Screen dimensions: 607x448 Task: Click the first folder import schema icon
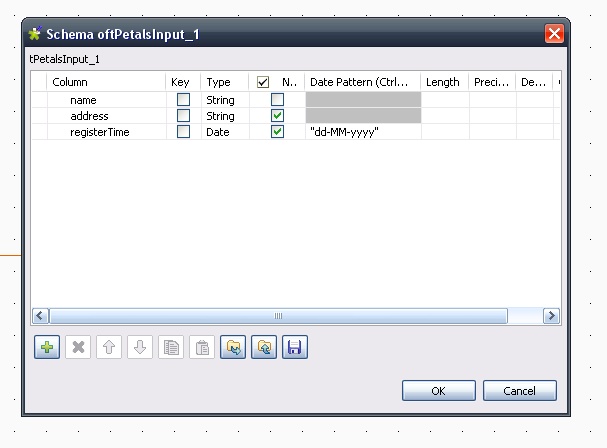point(233,348)
